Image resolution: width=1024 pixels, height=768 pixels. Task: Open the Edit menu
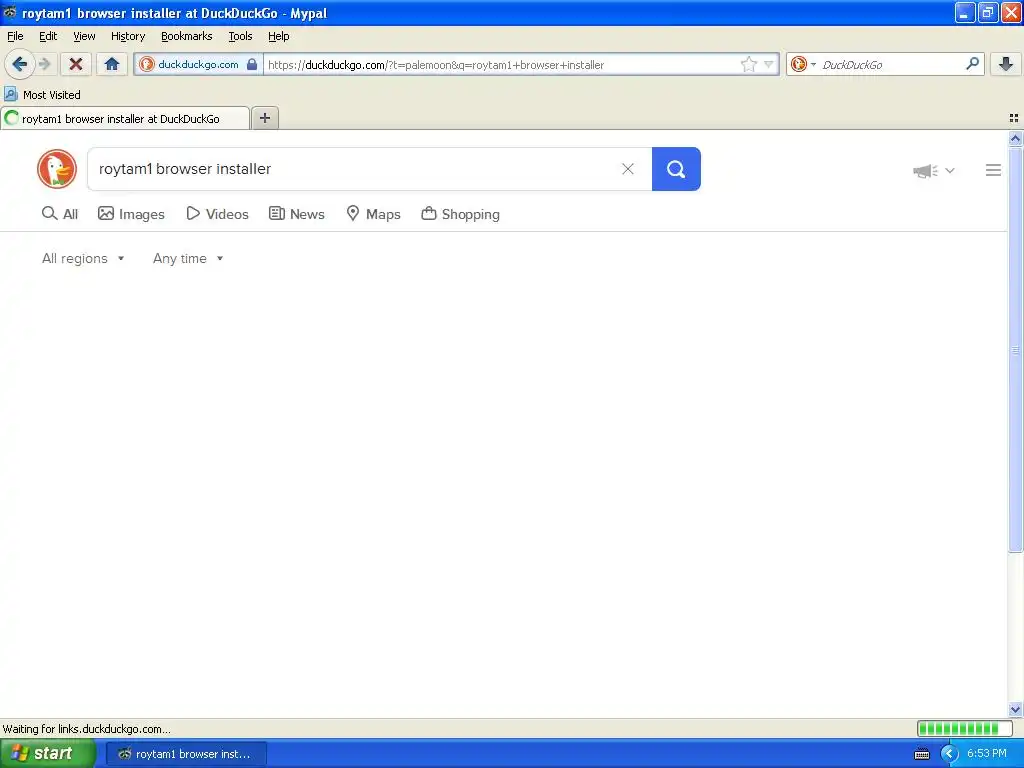[x=48, y=36]
